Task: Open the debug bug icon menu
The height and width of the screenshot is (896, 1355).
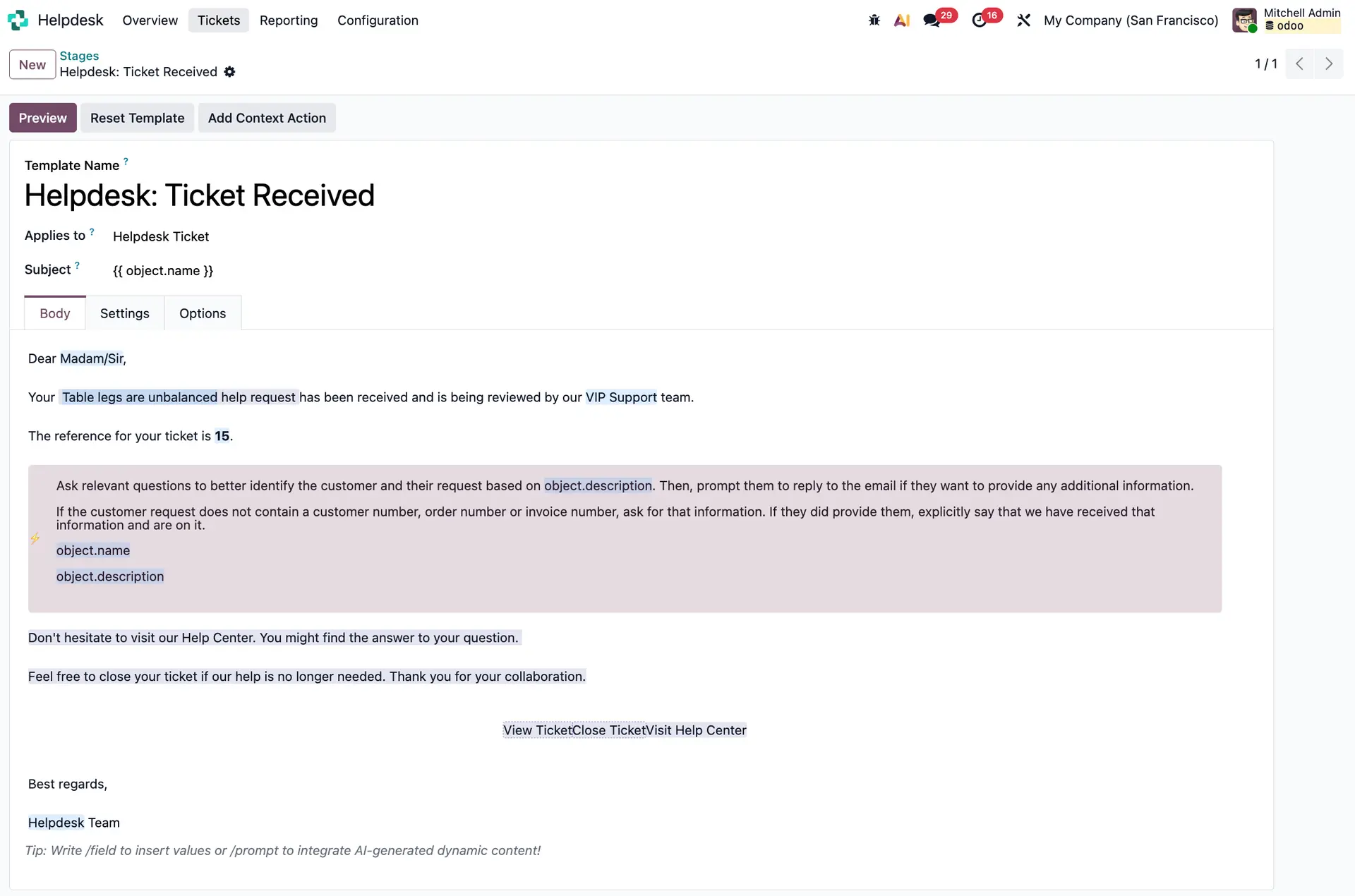Action: (x=874, y=20)
